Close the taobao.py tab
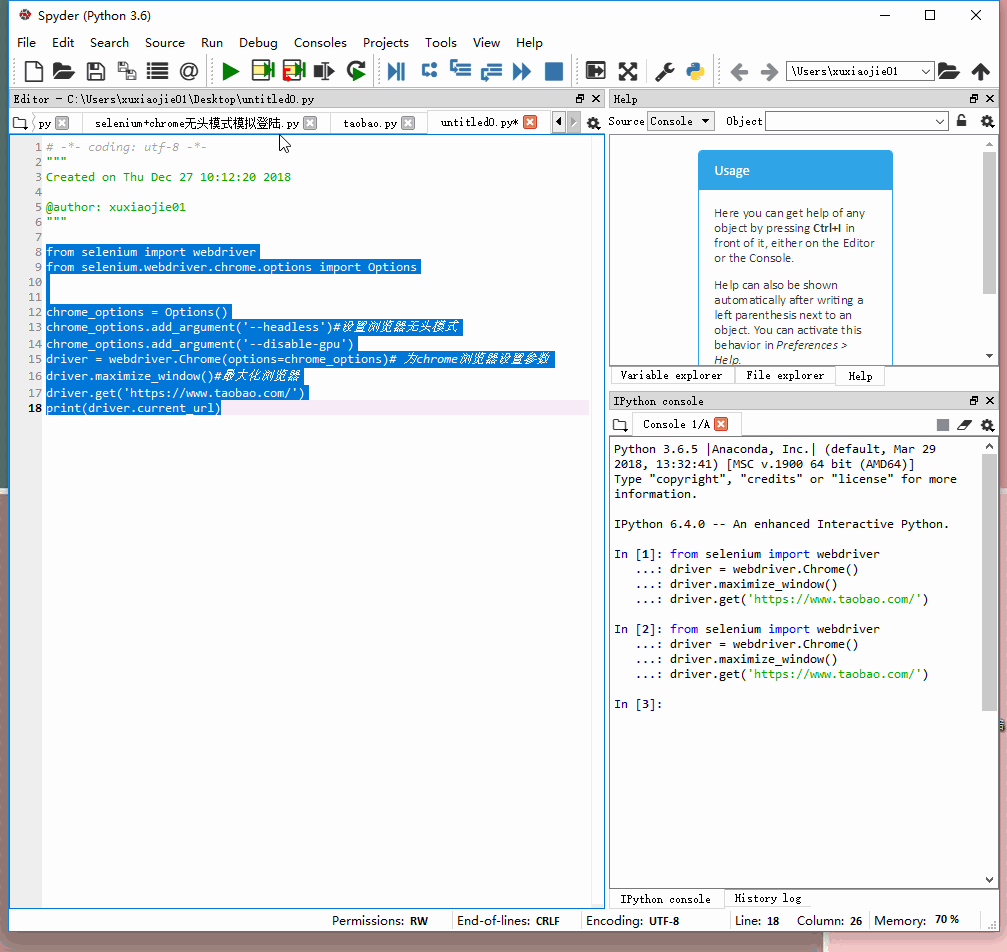Image resolution: width=1007 pixels, height=952 pixels. [x=408, y=123]
